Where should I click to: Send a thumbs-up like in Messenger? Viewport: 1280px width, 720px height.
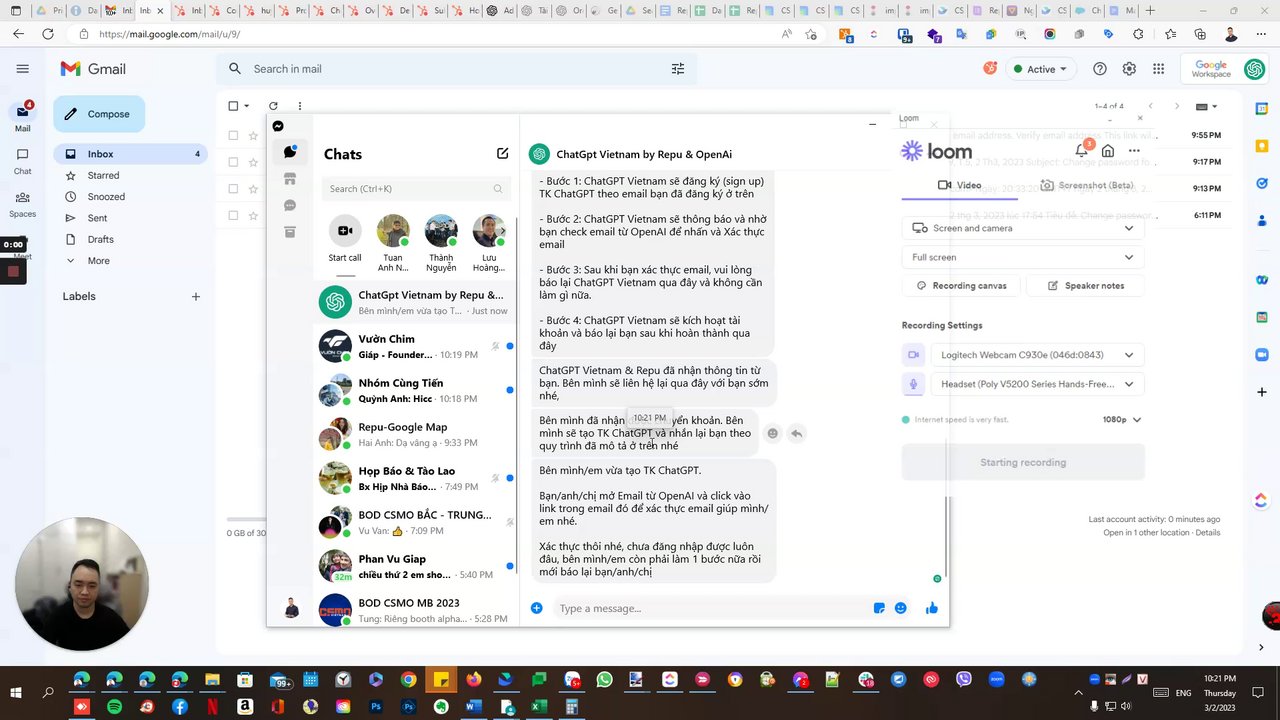(932, 608)
